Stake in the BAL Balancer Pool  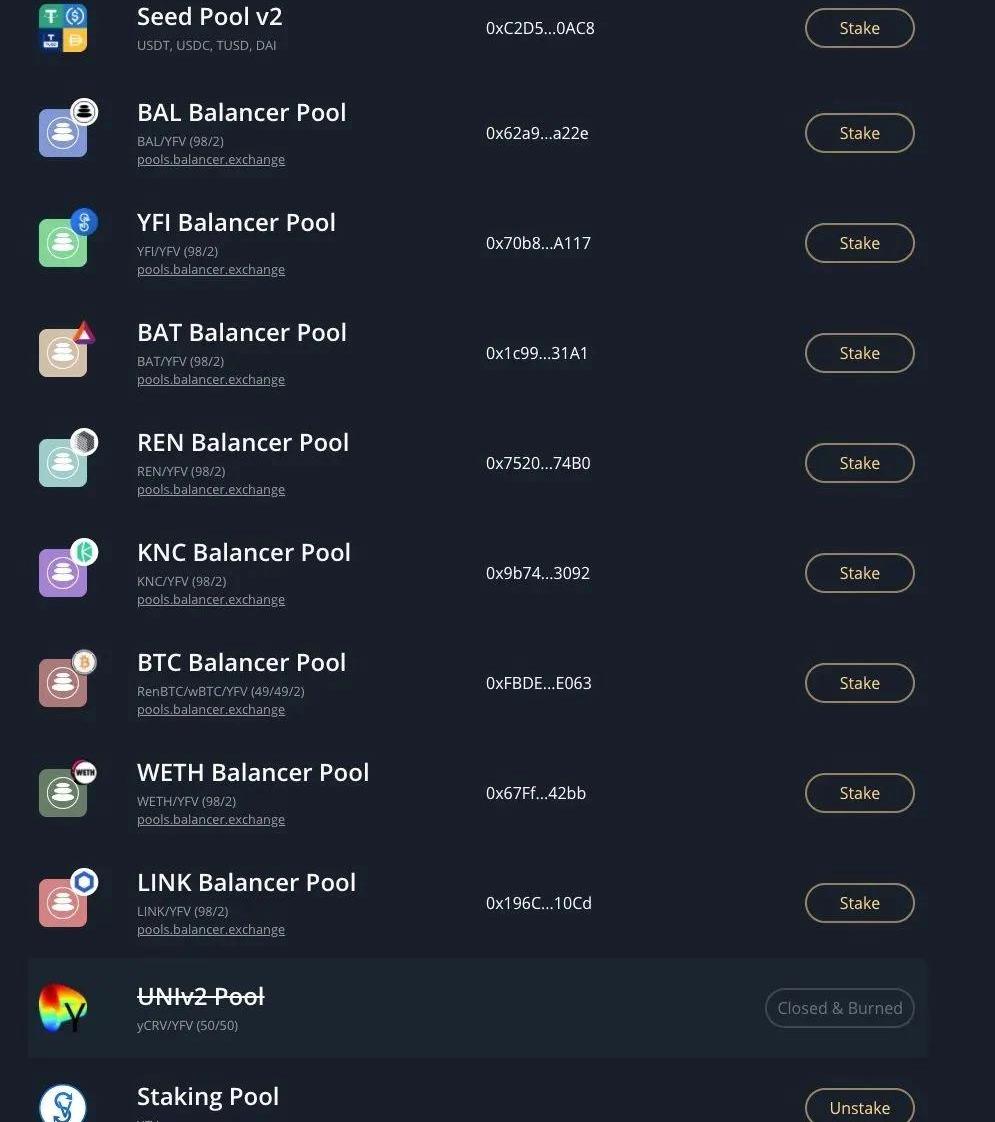click(x=859, y=133)
